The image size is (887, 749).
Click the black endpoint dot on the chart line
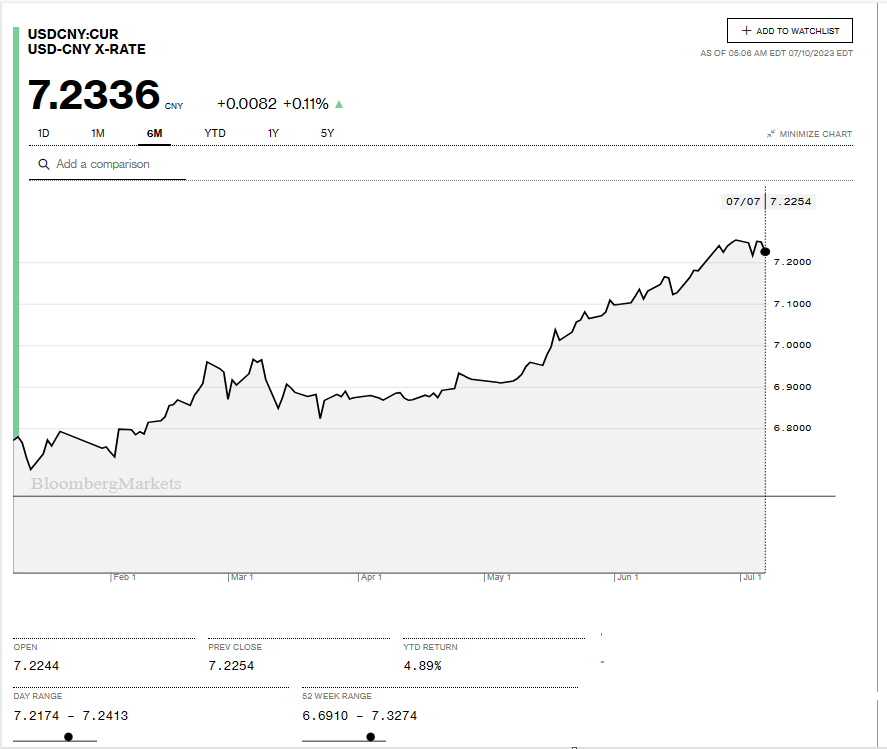765,251
